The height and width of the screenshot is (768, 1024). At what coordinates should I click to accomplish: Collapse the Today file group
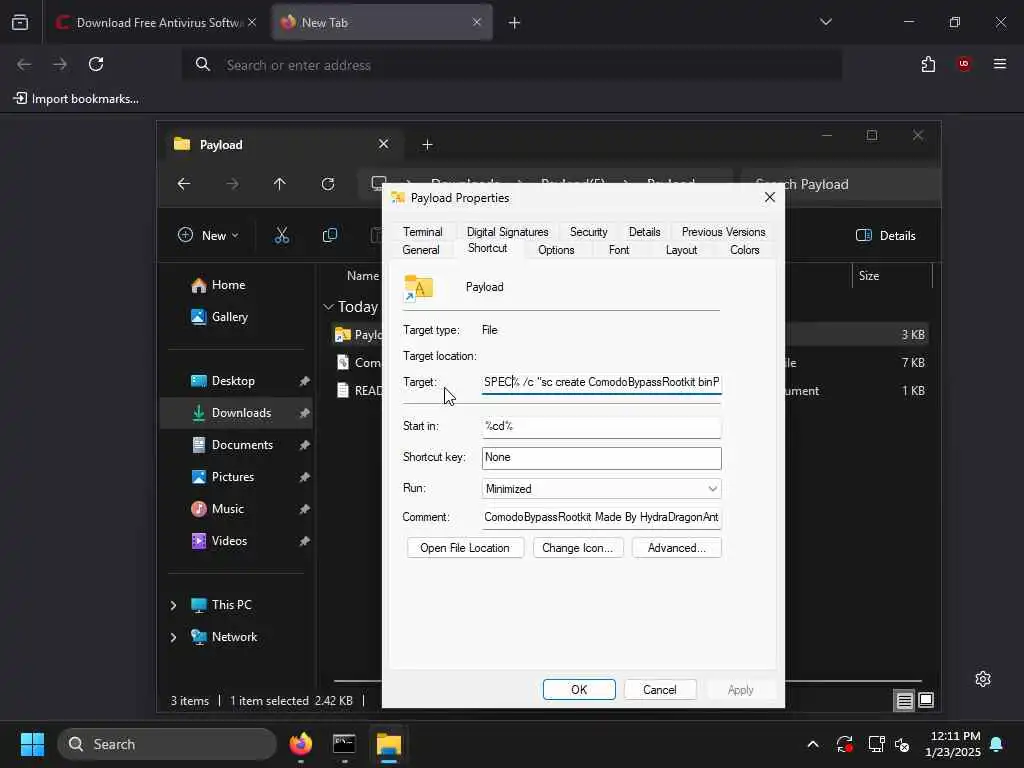(x=328, y=306)
